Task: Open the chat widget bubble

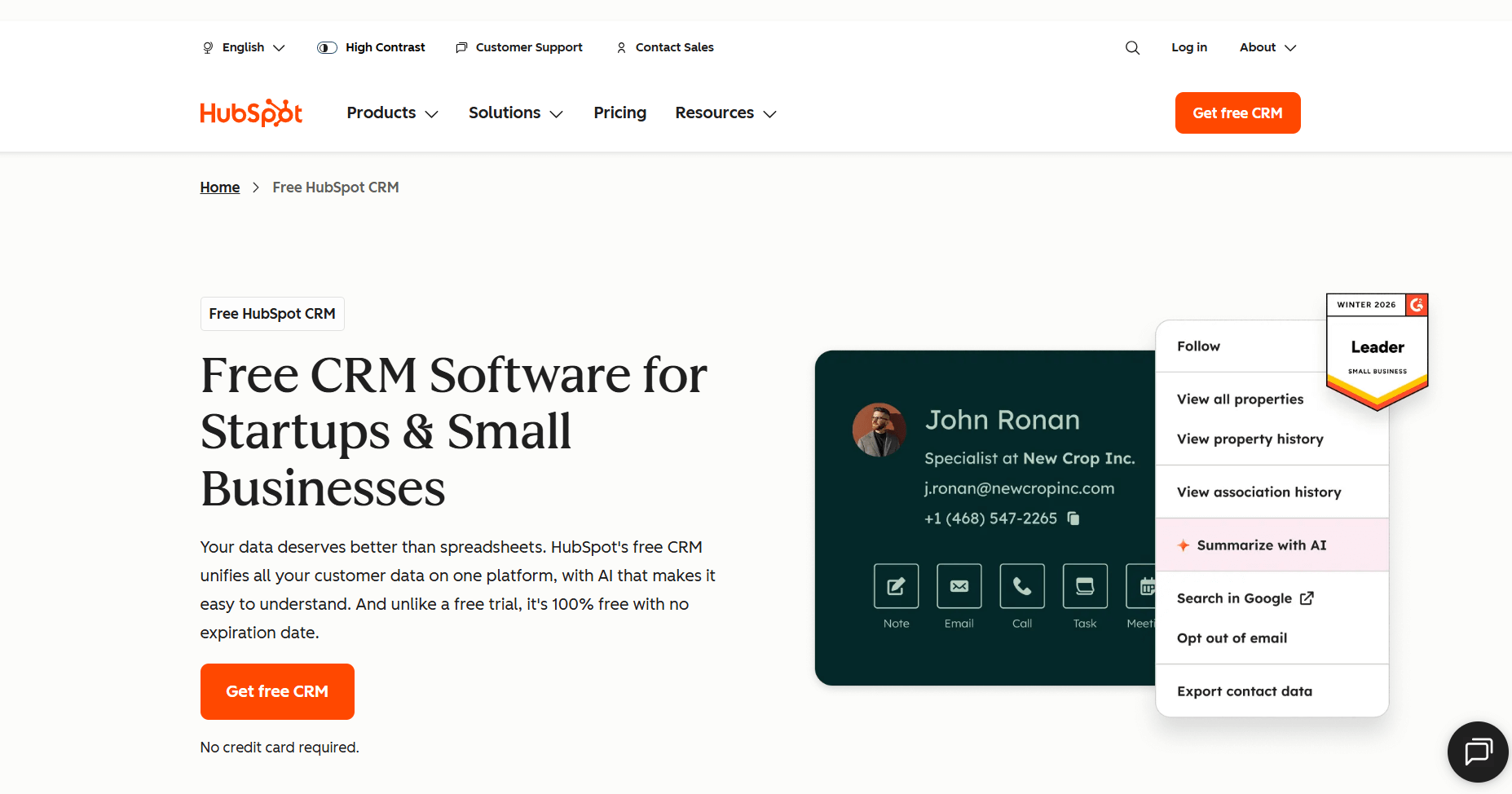Action: (x=1477, y=751)
